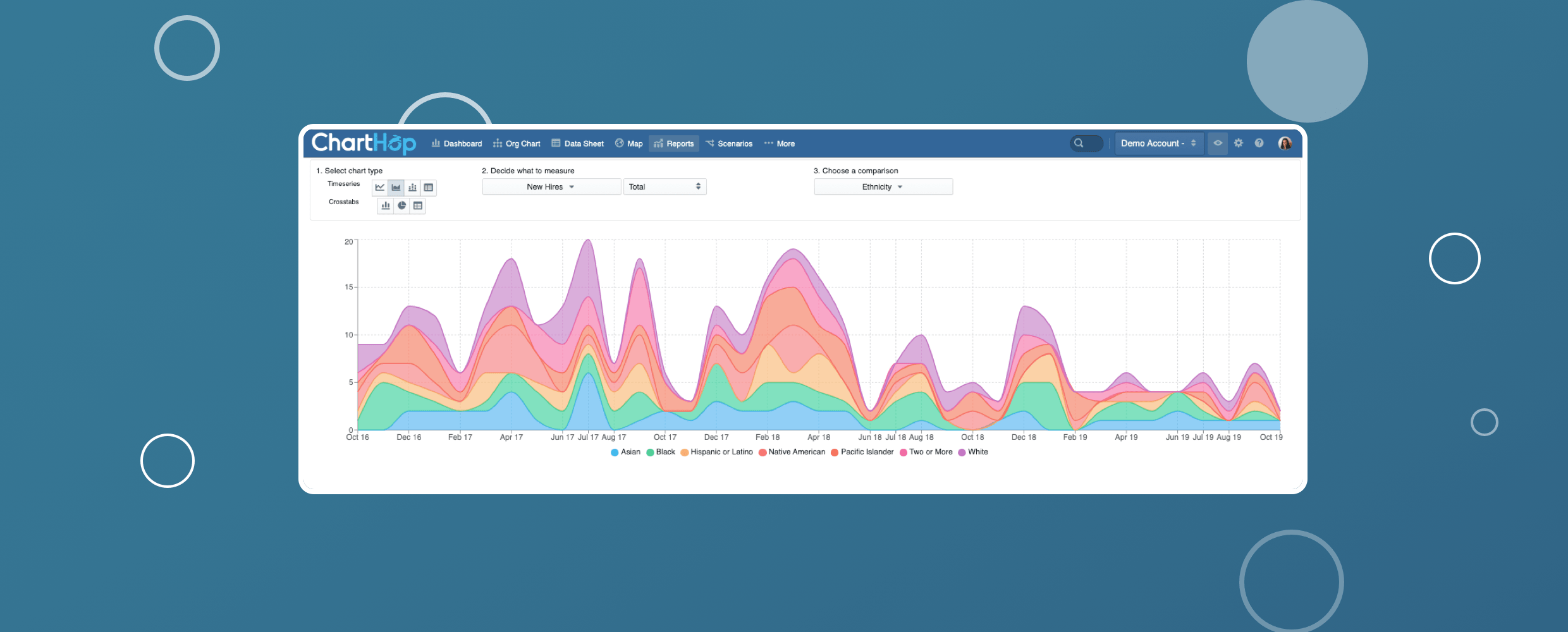Viewport: 1568px width, 632px height.
Task: Click the search field in header
Action: [x=1086, y=143]
